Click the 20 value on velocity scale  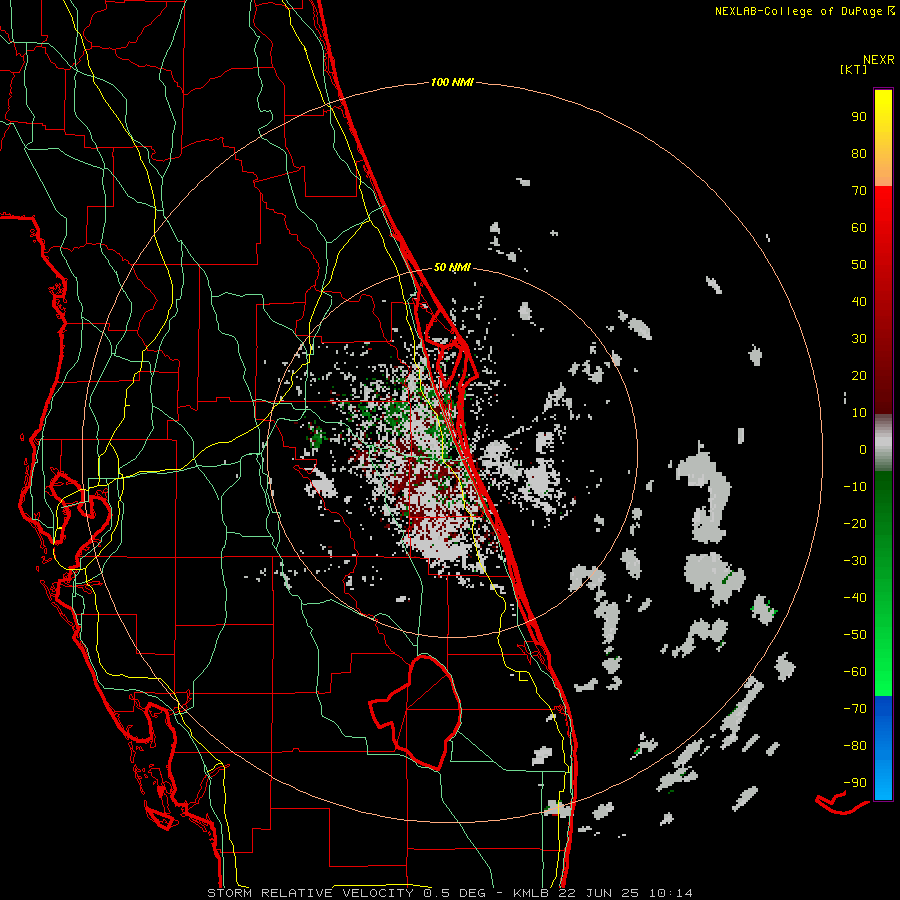coord(859,376)
